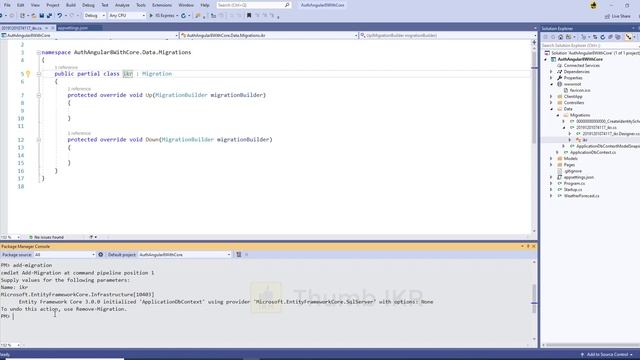The width and height of the screenshot is (640, 360).
Task: Click the Live Share button
Action: [x=618, y=16]
